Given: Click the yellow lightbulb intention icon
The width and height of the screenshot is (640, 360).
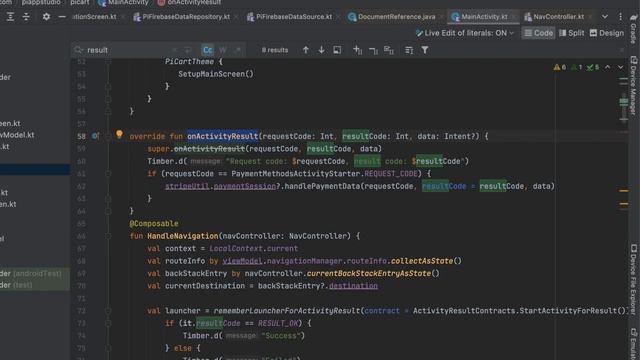Looking at the screenshot, I should click(x=119, y=134).
